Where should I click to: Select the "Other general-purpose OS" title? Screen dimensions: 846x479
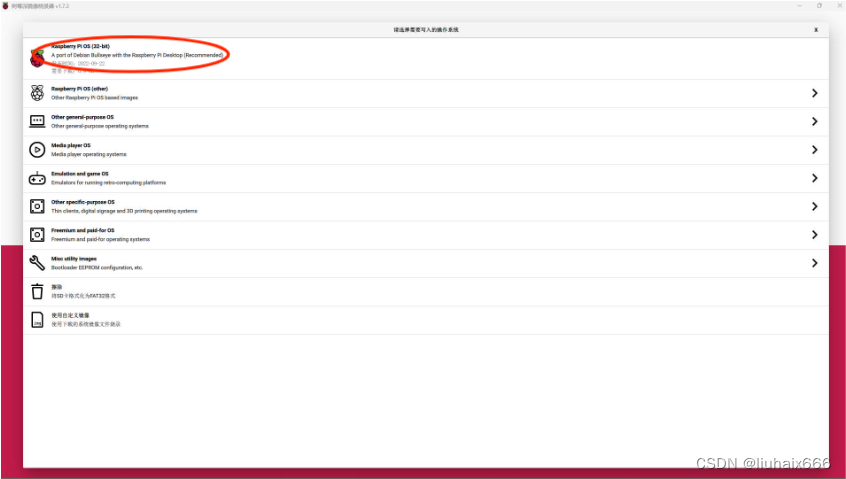83,117
